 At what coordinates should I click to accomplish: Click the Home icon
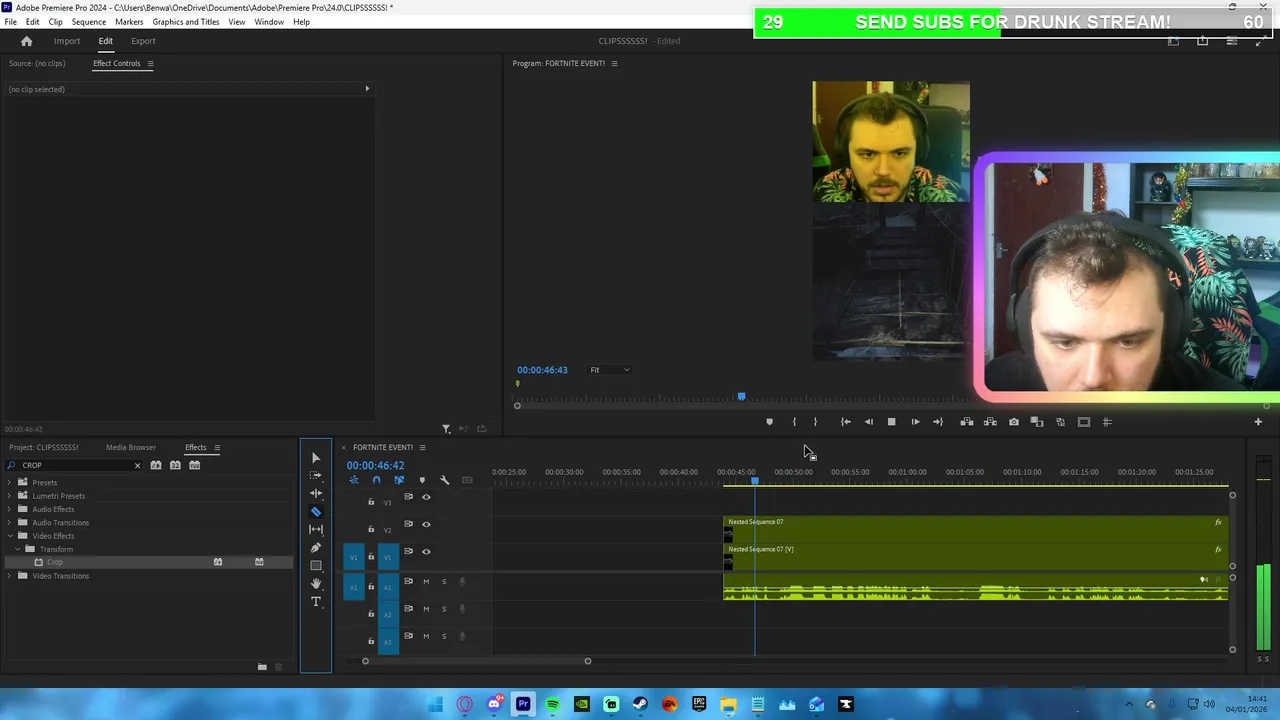click(27, 41)
